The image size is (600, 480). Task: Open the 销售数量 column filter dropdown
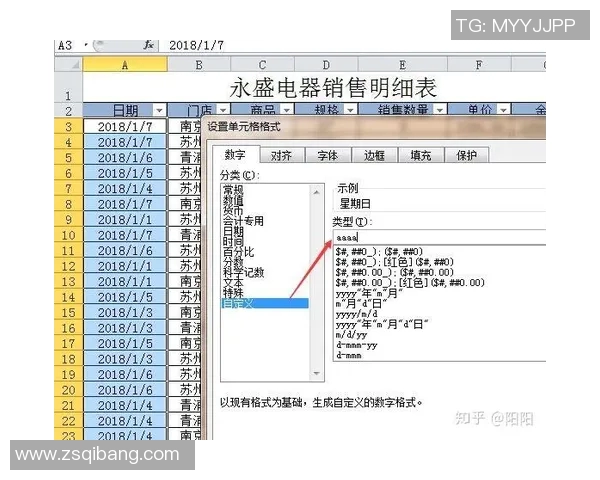pos(440,111)
